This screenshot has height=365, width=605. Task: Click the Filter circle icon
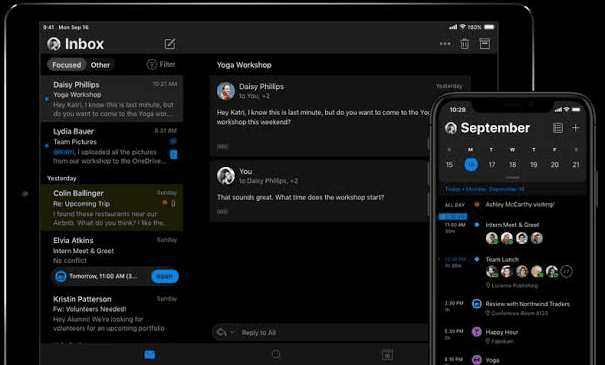152,64
